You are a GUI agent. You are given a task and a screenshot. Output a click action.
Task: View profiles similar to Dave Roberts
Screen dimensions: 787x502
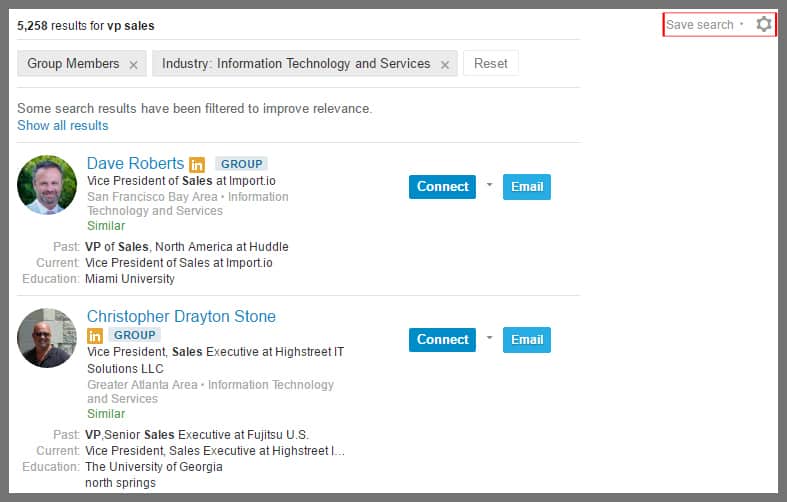106,225
